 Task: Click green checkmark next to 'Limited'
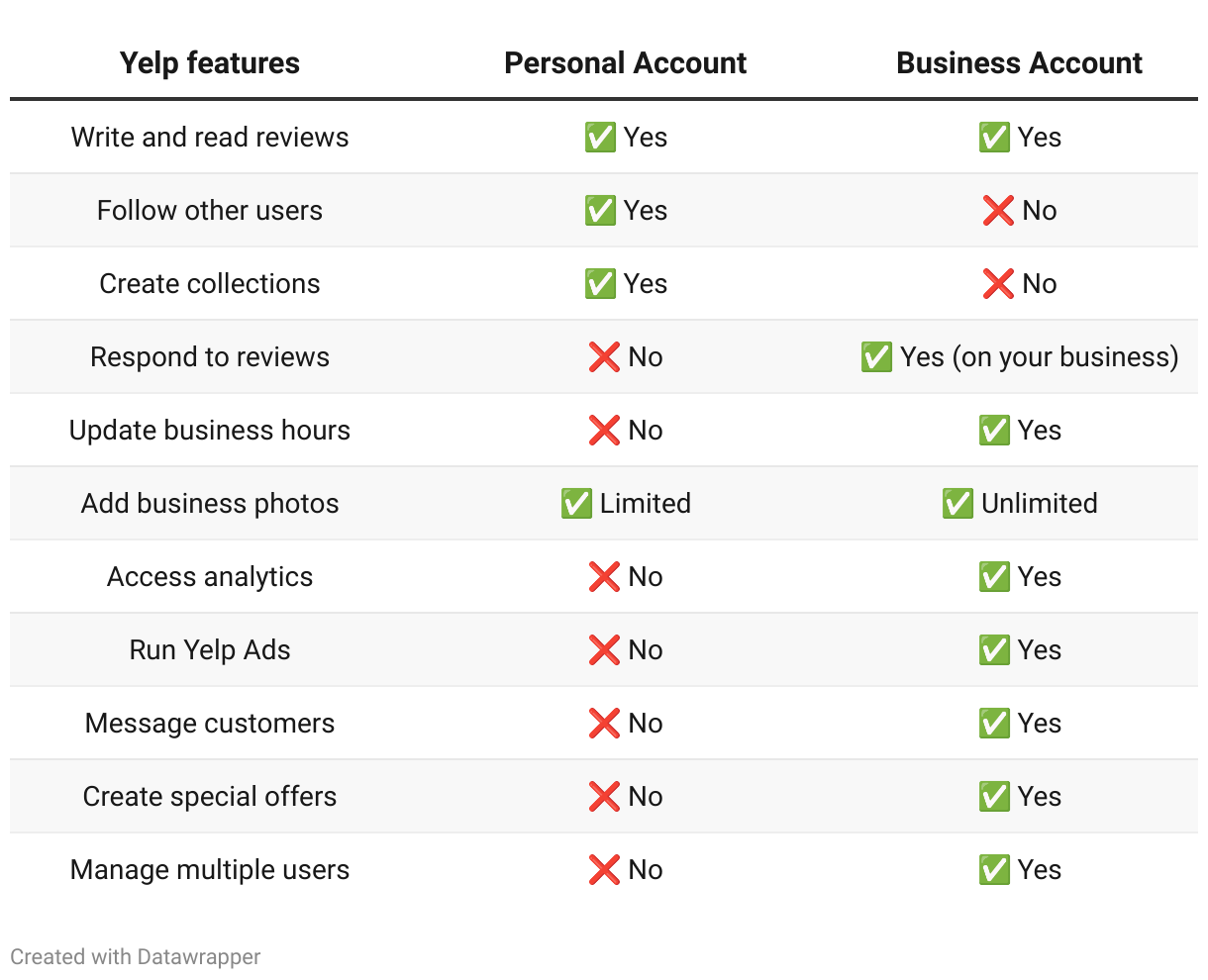(576, 503)
